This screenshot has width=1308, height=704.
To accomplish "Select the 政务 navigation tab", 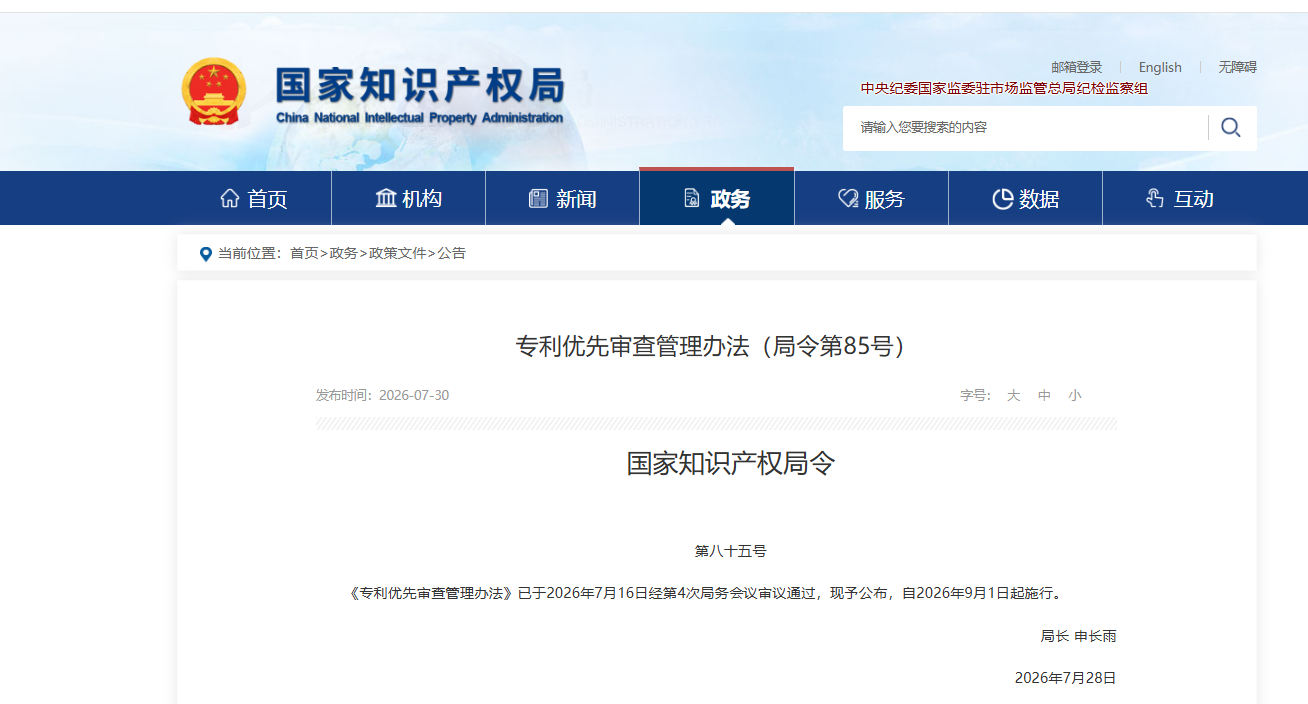I will click(716, 198).
